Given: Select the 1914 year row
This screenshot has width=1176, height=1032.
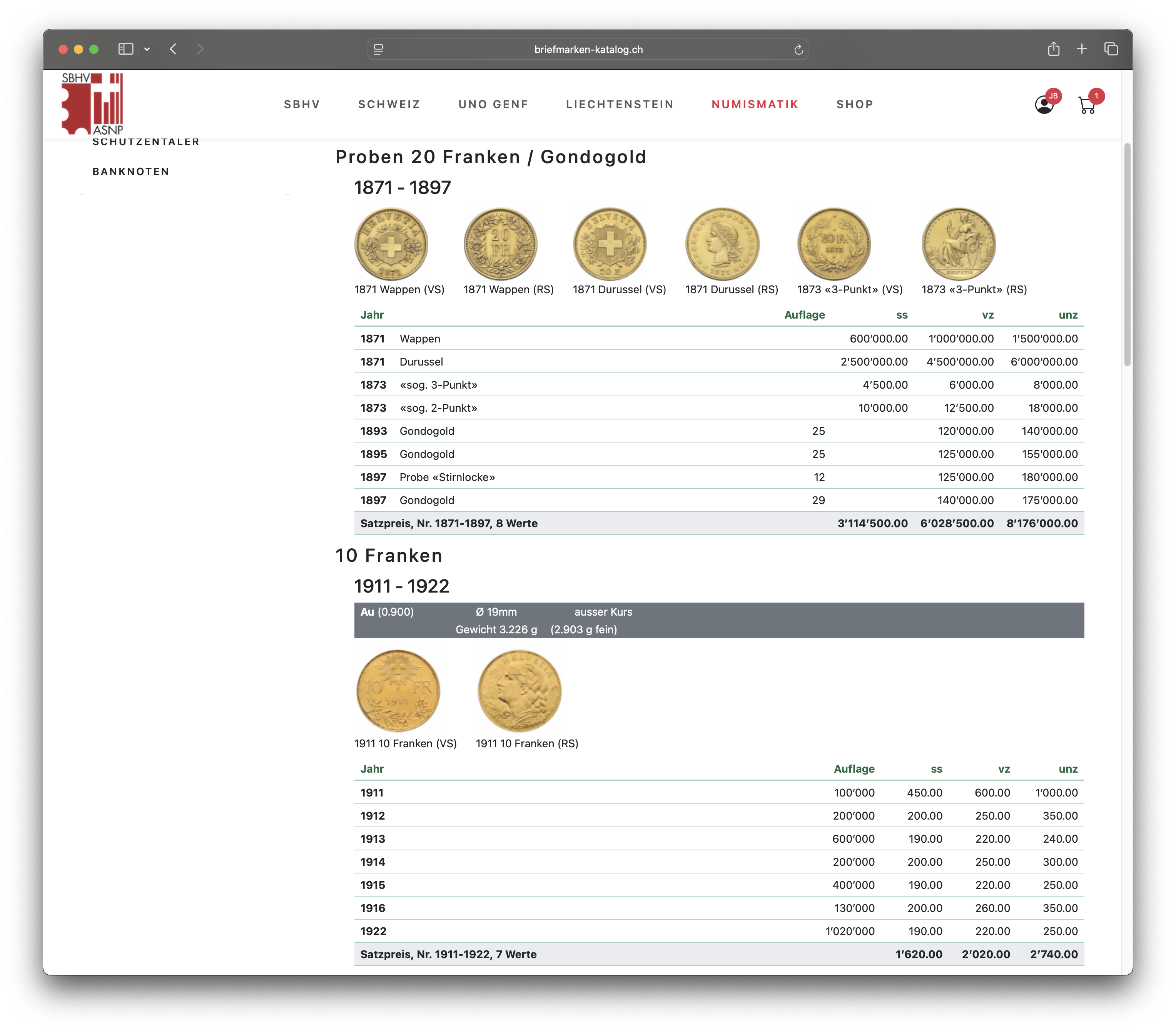Looking at the screenshot, I should tap(719, 862).
